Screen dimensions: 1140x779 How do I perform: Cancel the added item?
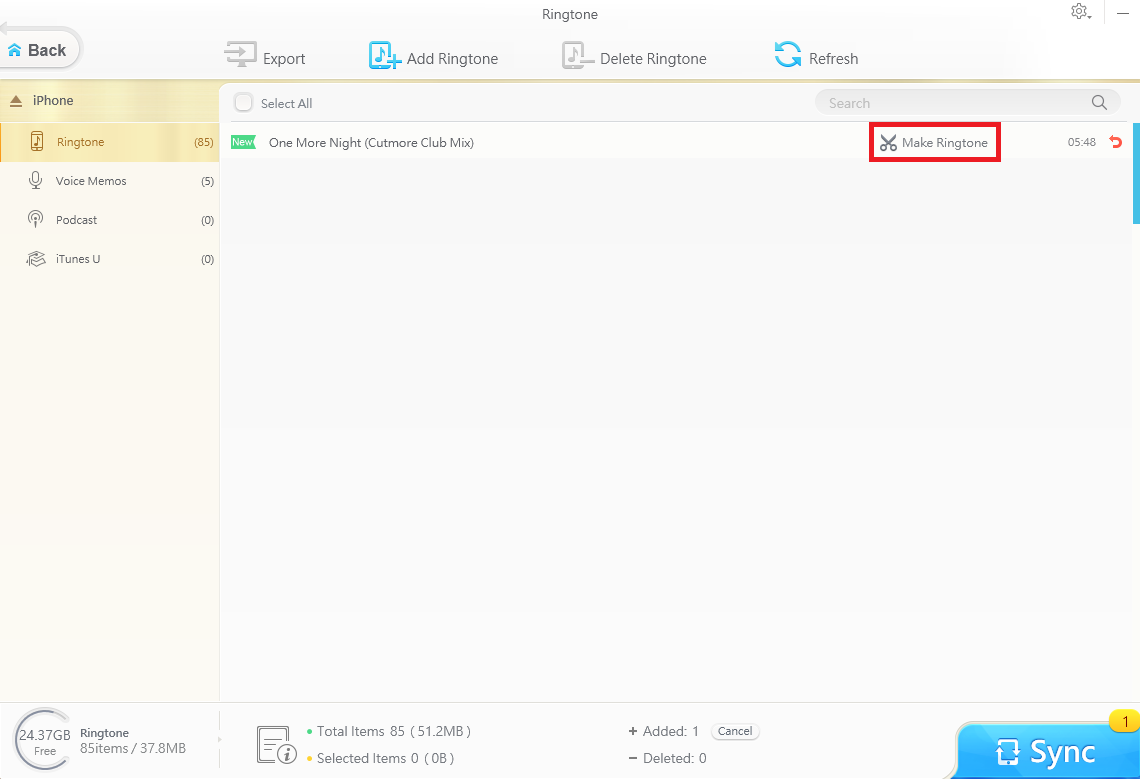[x=735, y=731]
